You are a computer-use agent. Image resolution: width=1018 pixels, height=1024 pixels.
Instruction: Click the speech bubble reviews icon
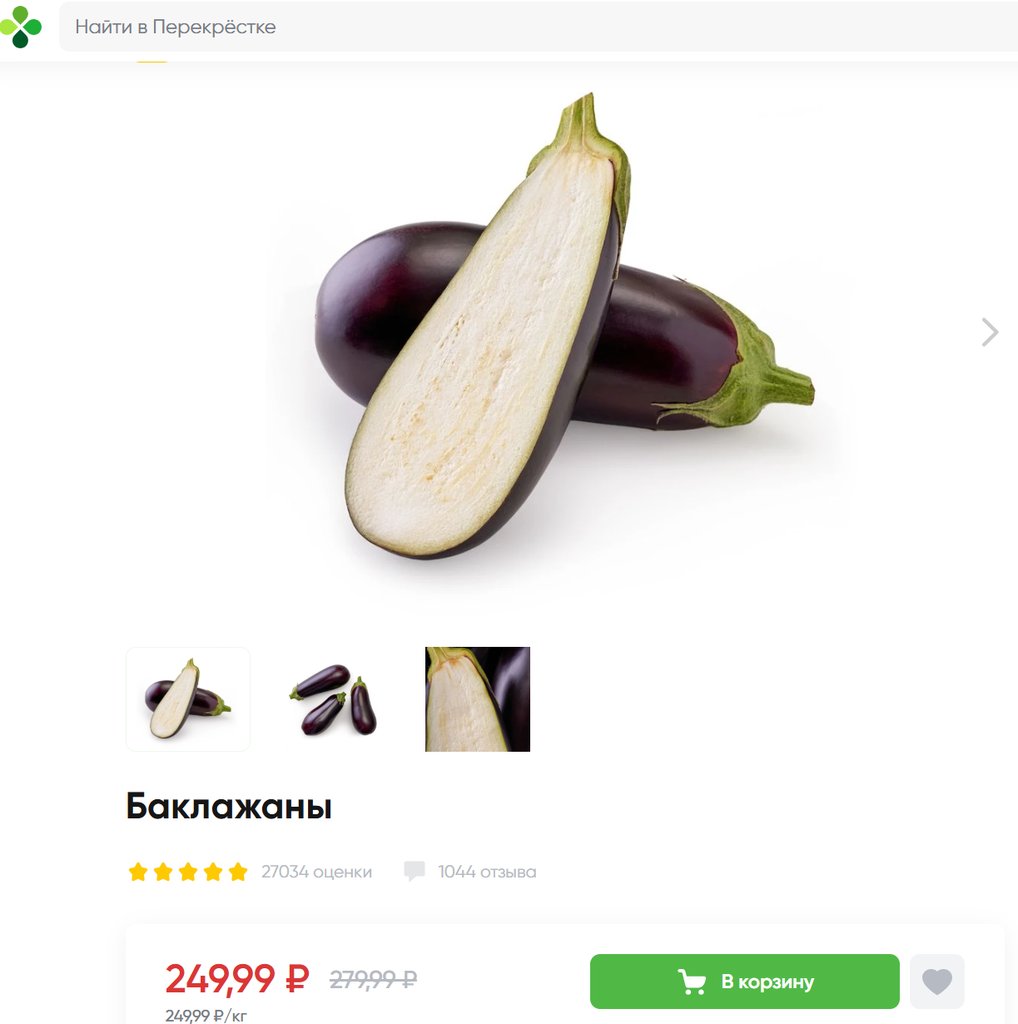point(414,871)
